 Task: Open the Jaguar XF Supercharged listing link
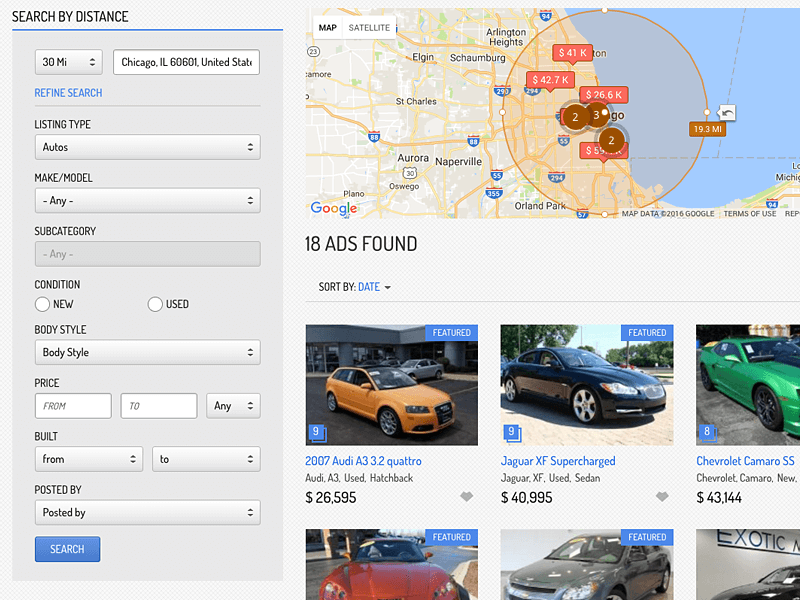click(558, 461)
